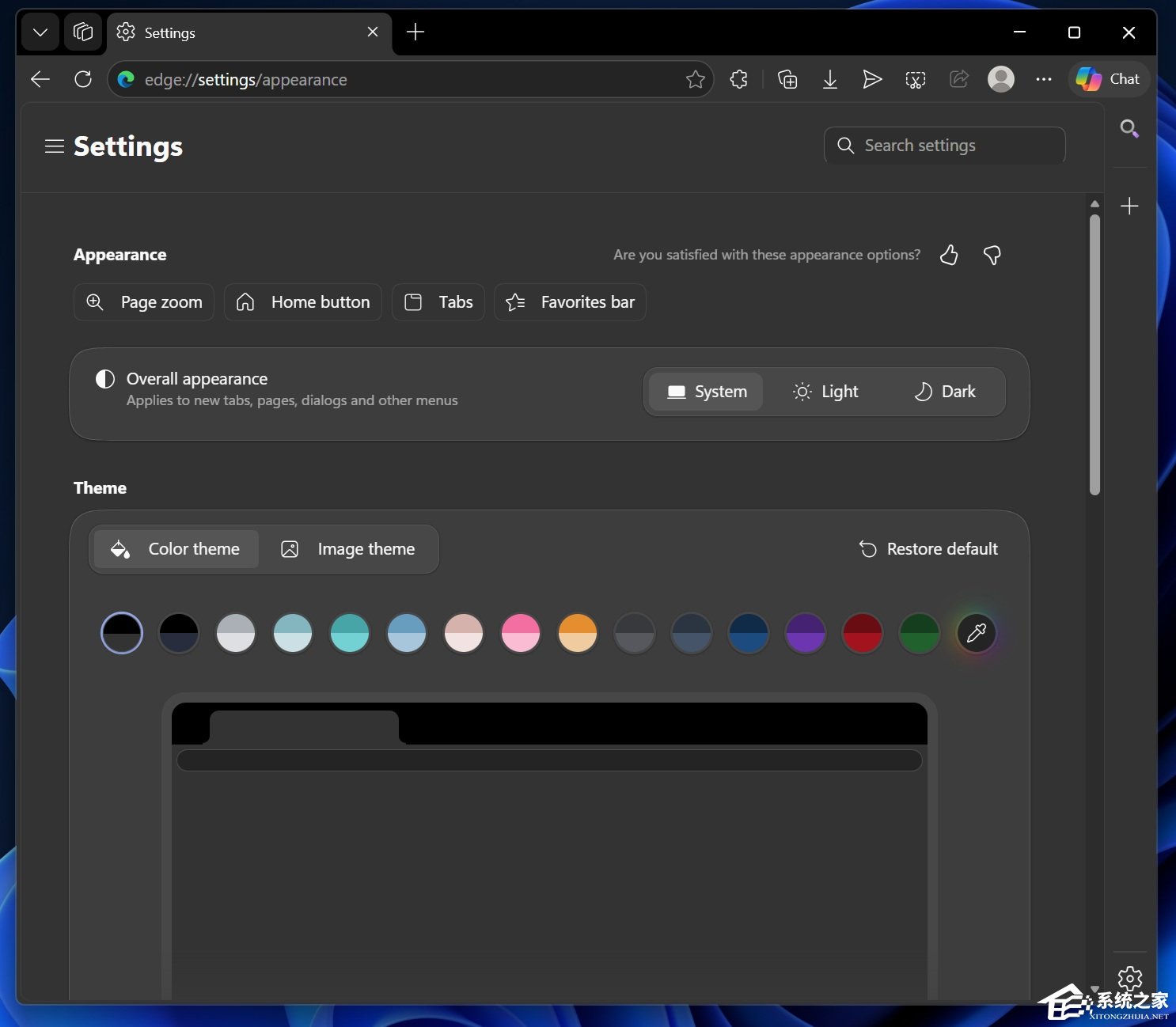
Task: Open the Downloads arrow icon
Action: click(x=830, y=79)
